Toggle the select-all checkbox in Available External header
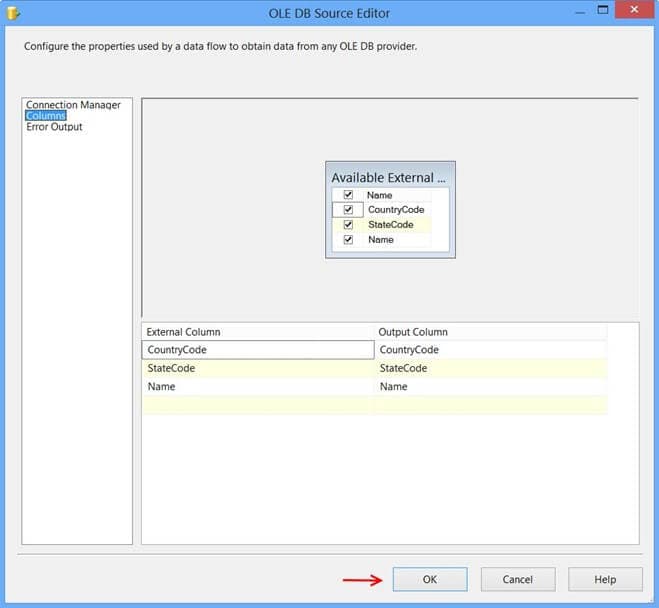Image resolution: width=659 pixels, height=608 pixels. [x=348, y=195]
